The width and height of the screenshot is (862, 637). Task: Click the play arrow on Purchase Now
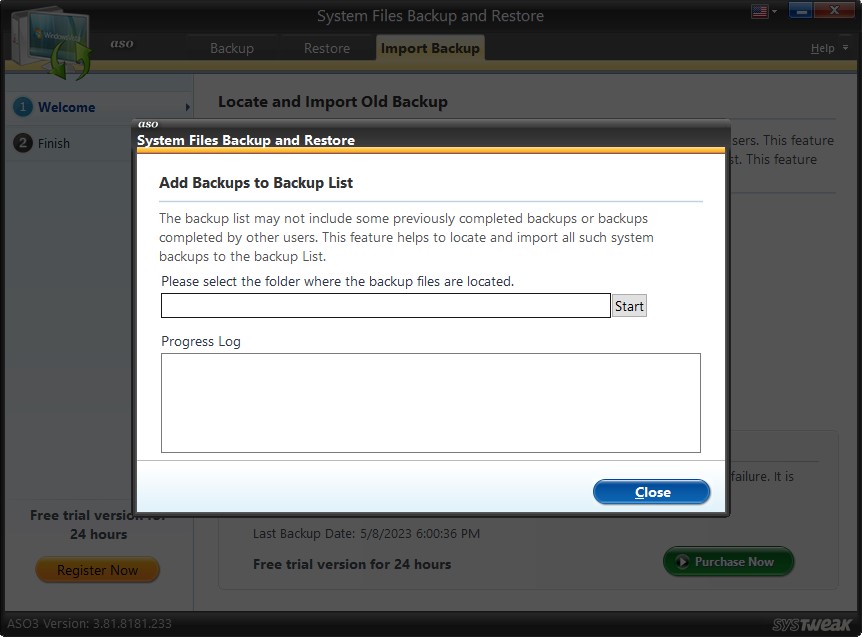pos(683,561)
